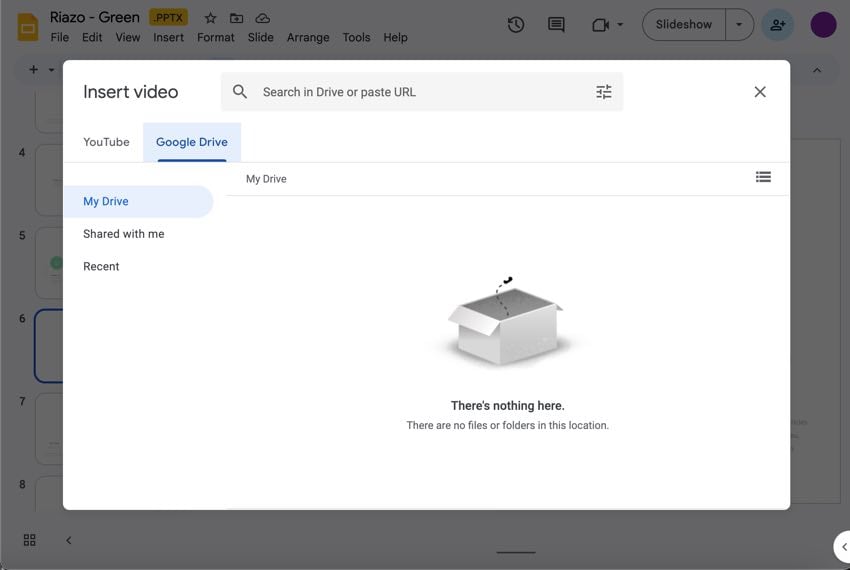The width and height of the screenshot is (850, 570).
Task: Open the Insert menu
Action: click(x=168, y=37)
